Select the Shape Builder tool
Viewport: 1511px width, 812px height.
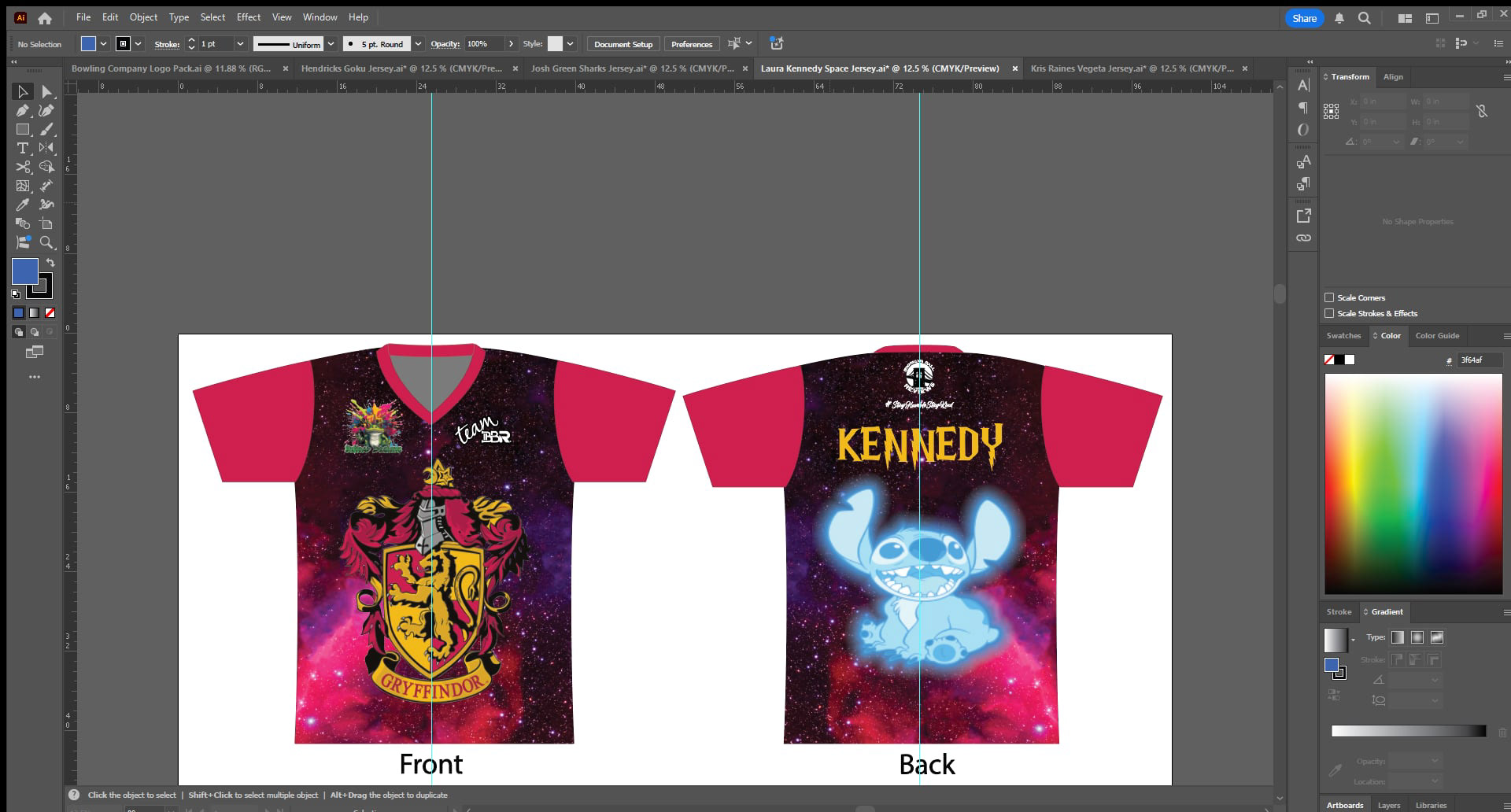(x=46, y=167)
